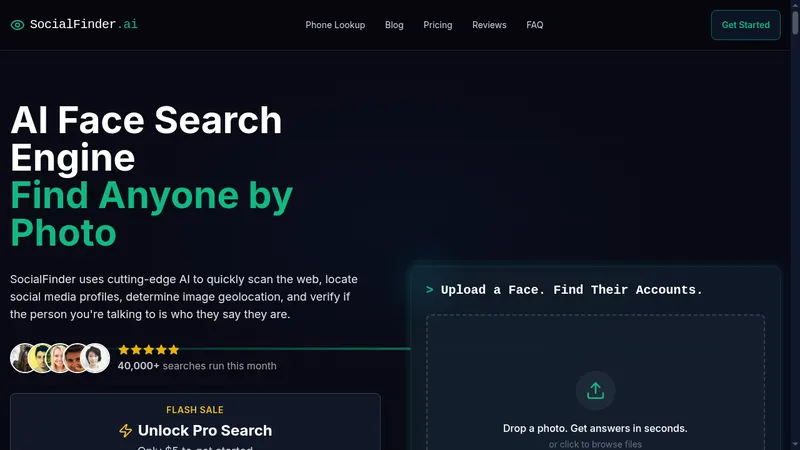Click the FLASH SALE label
Screen dimensions: 800x450
(195, 410)
